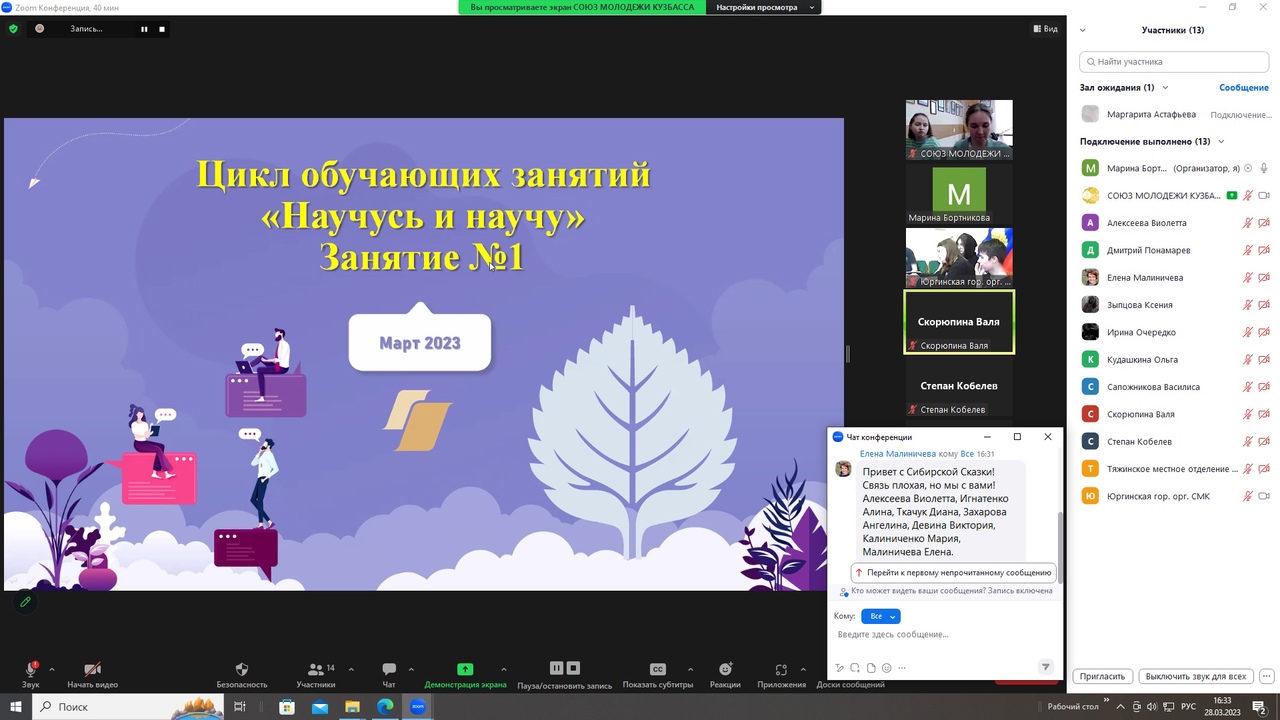Open chat more options ellipsis
This screenshot has height=720, width=1280.
(x=902, y=668)
